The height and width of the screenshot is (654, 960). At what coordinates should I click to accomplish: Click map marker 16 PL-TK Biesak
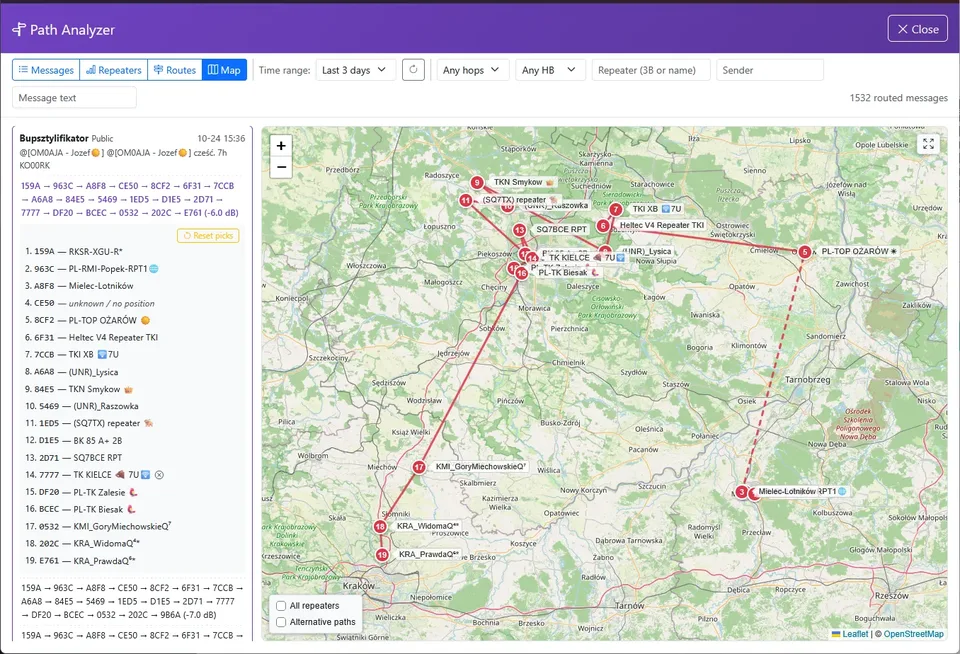point(522,273)
